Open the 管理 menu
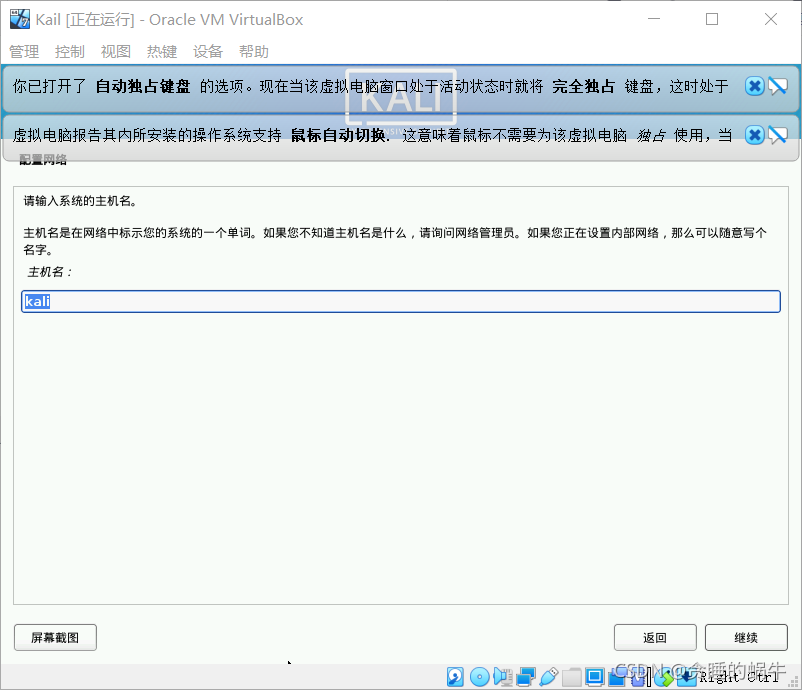 click(x=24, y=51)
